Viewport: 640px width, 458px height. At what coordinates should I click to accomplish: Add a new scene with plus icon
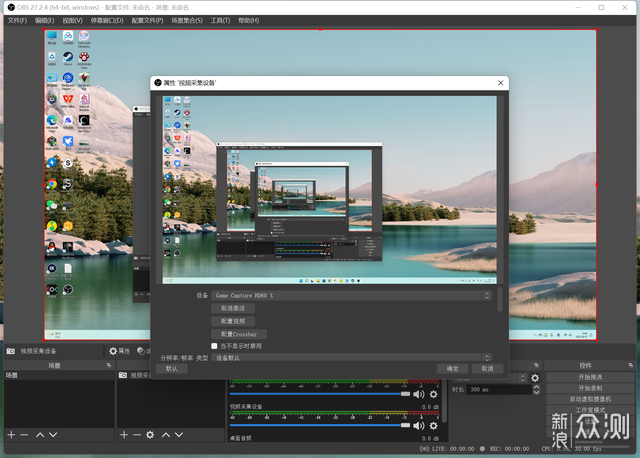11,435
